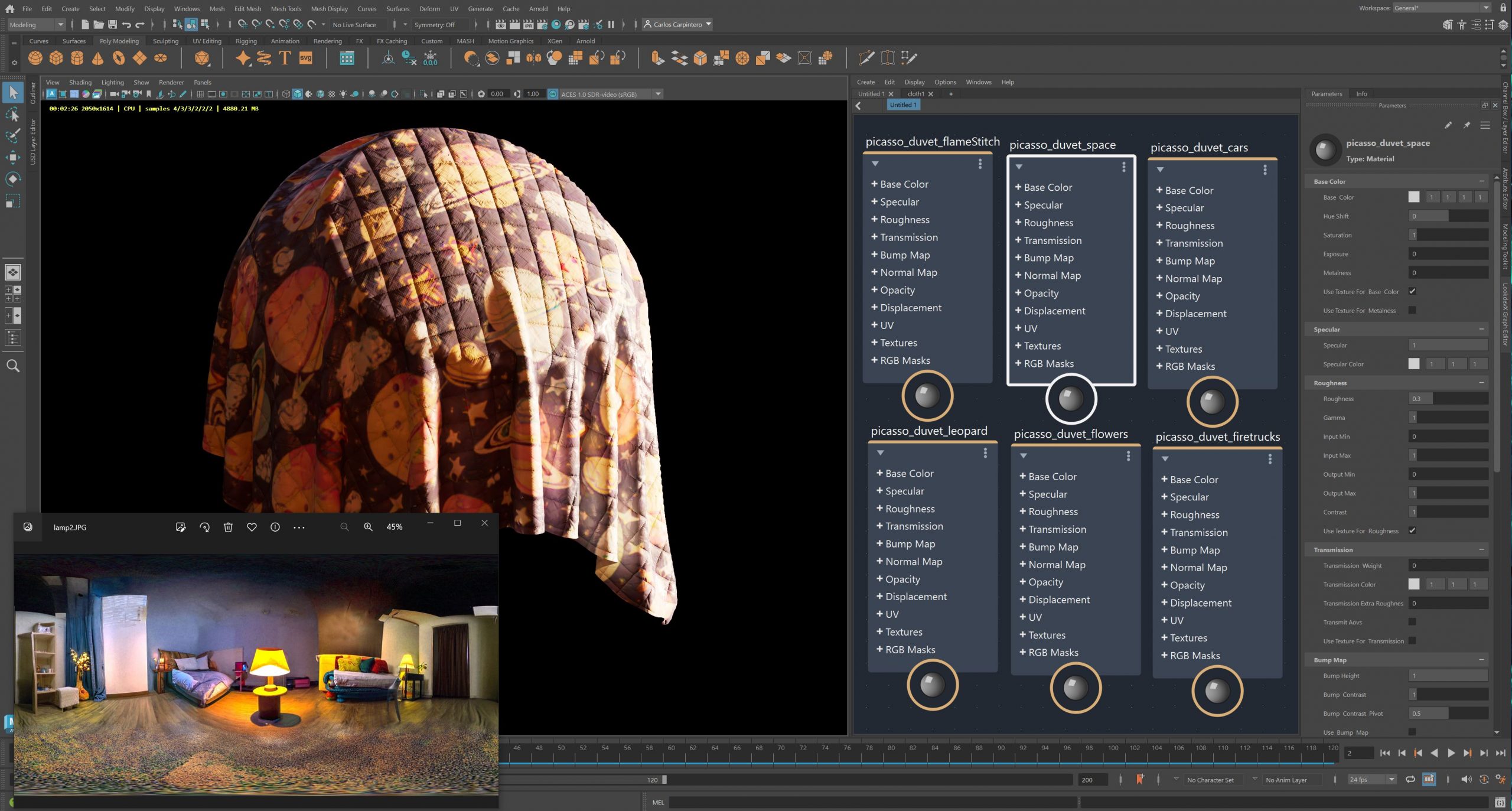
Task: Click the Sculpting workspace tab
Action: pos(163,41)
